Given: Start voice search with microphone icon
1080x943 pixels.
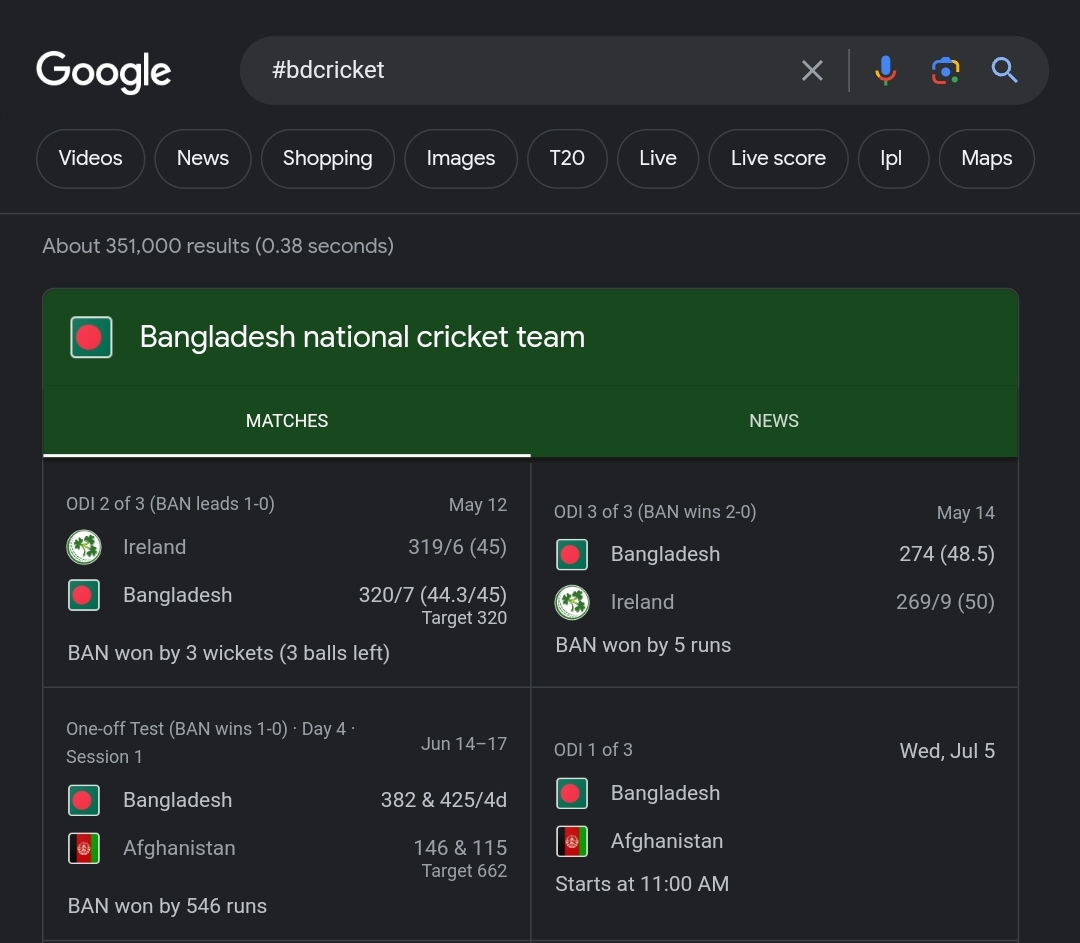Looking at the screenshot, I should 885,70.
